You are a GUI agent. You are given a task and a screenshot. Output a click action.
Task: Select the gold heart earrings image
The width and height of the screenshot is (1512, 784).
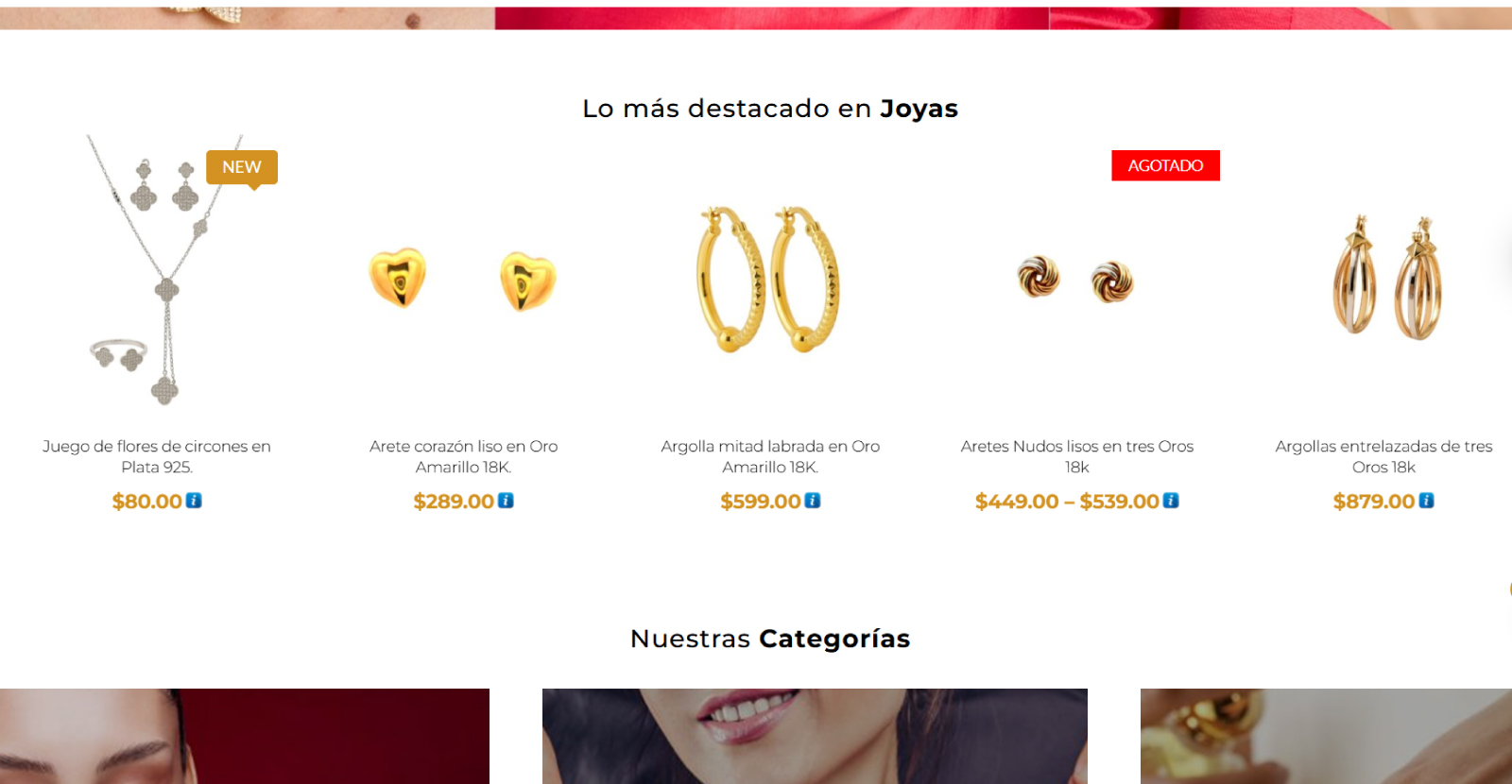(x=463, y=280)
